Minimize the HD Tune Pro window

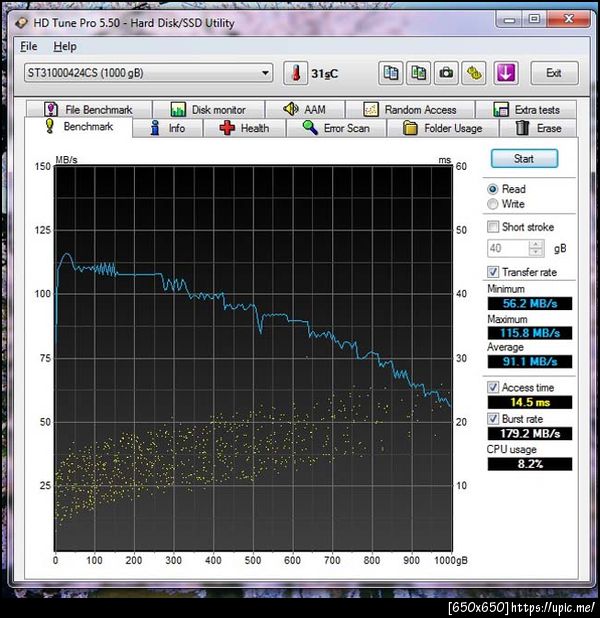tap(509, 19)
